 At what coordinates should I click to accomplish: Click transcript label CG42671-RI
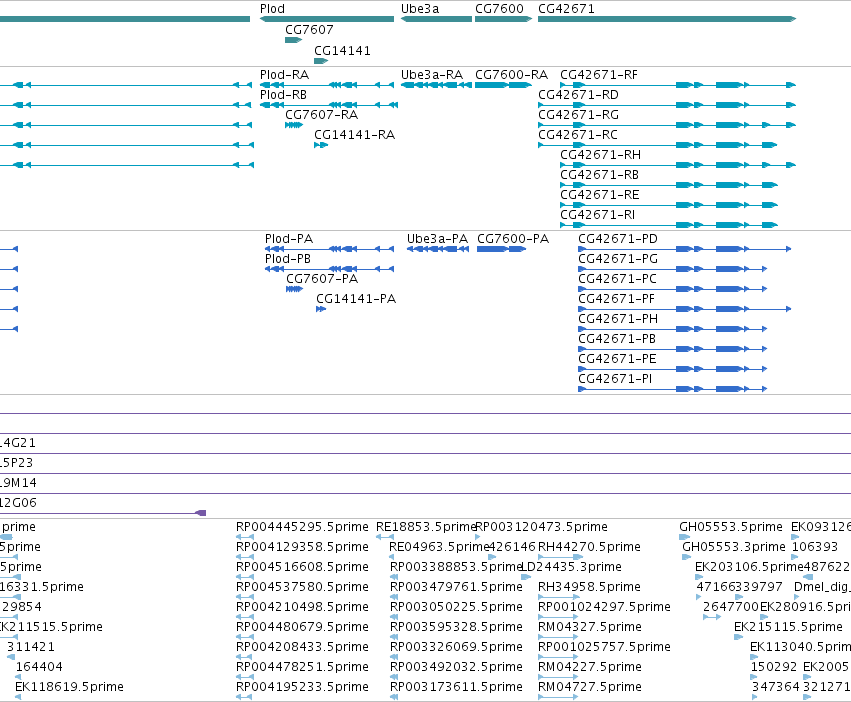(x=597, y=214)
